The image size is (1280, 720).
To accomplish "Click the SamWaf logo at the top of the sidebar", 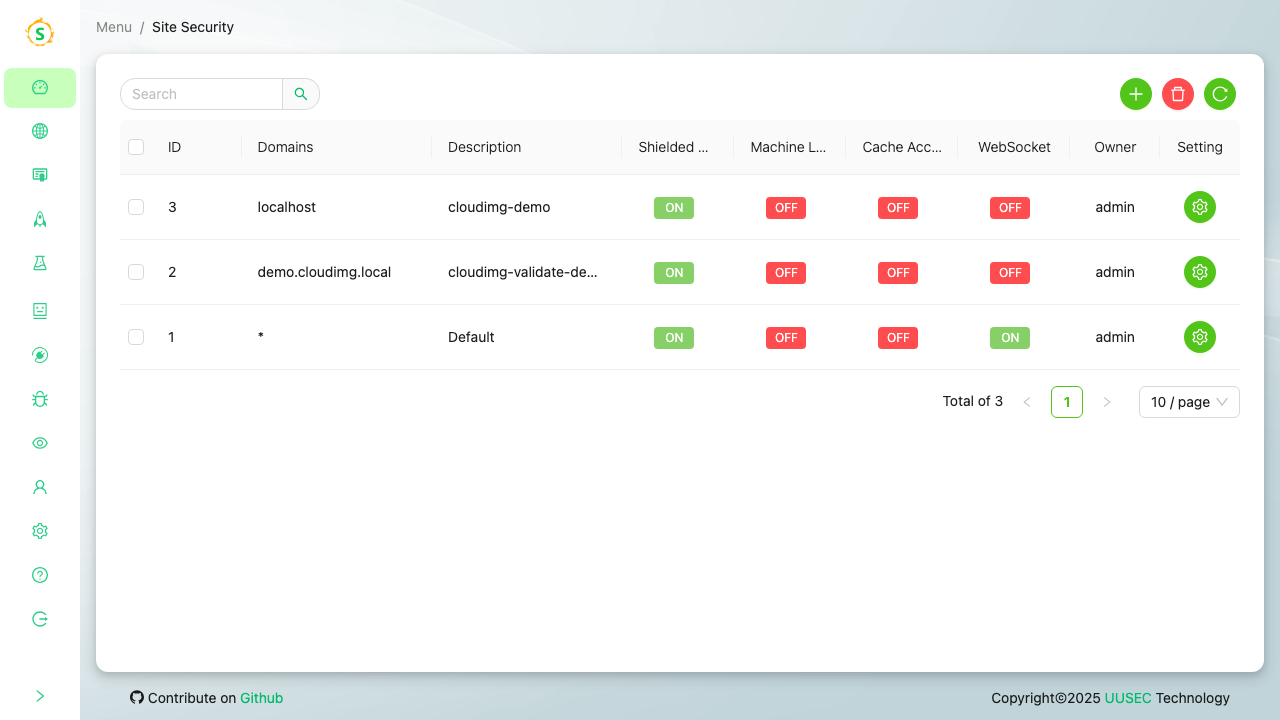I will [x=39, y=33].
